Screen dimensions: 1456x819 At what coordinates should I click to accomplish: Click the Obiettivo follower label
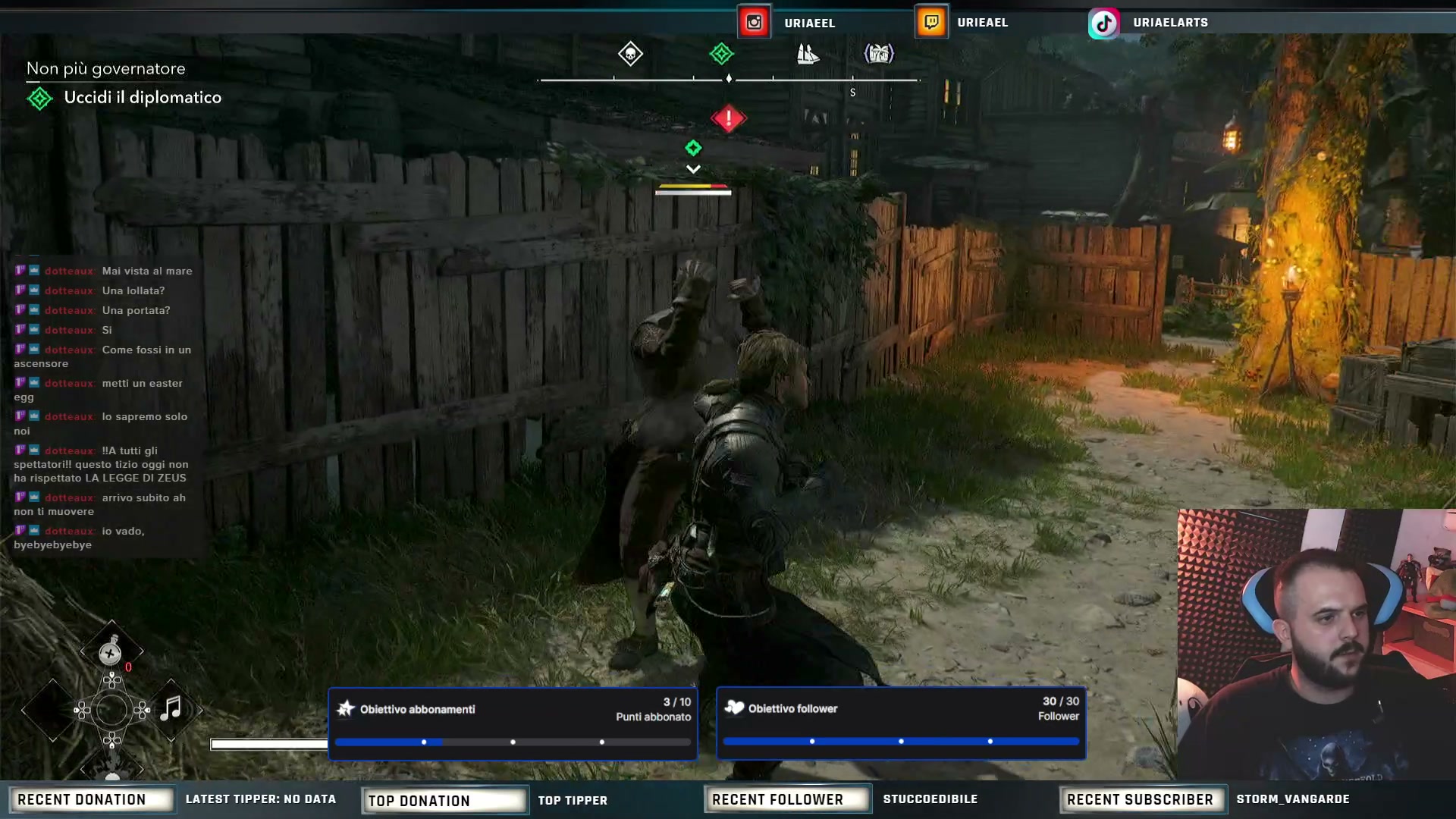tap(793, 708)
